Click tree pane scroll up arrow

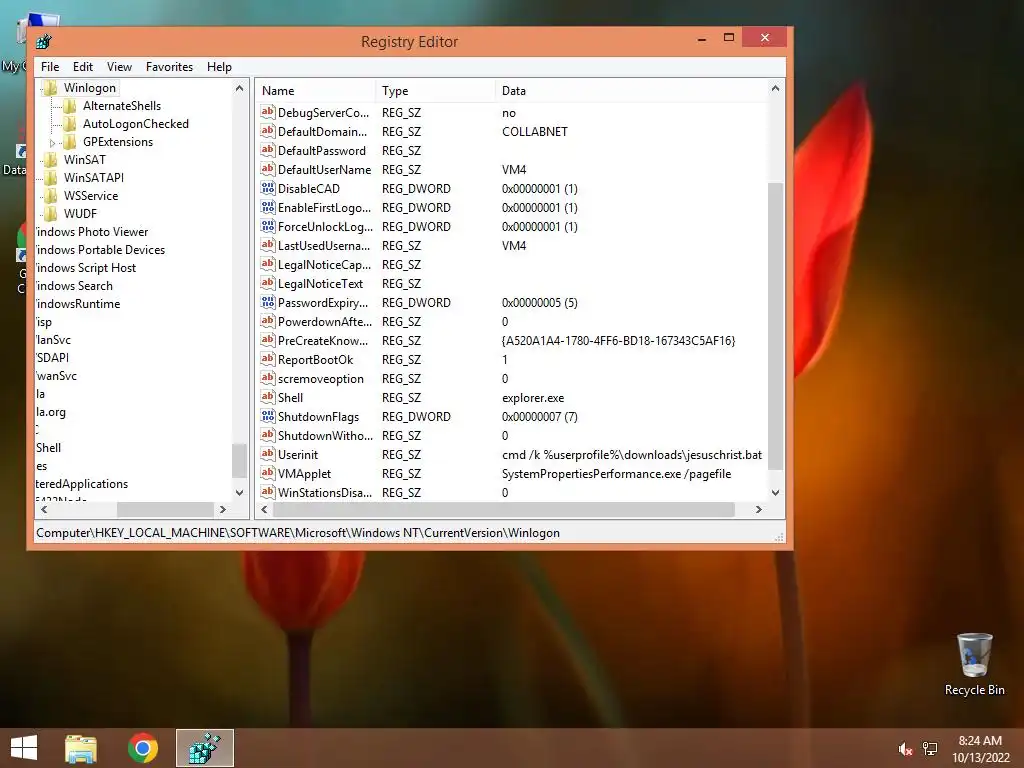tap(239, 88)
